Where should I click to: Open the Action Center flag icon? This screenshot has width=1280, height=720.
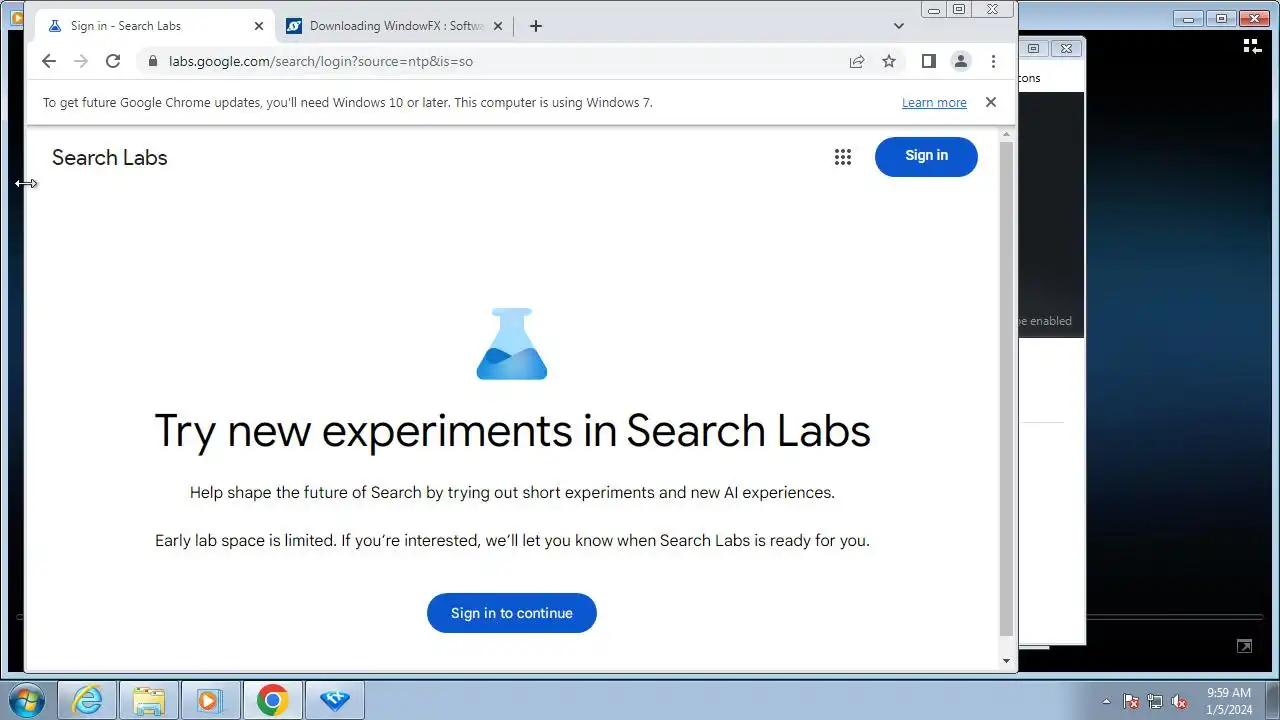[1131, 701]
